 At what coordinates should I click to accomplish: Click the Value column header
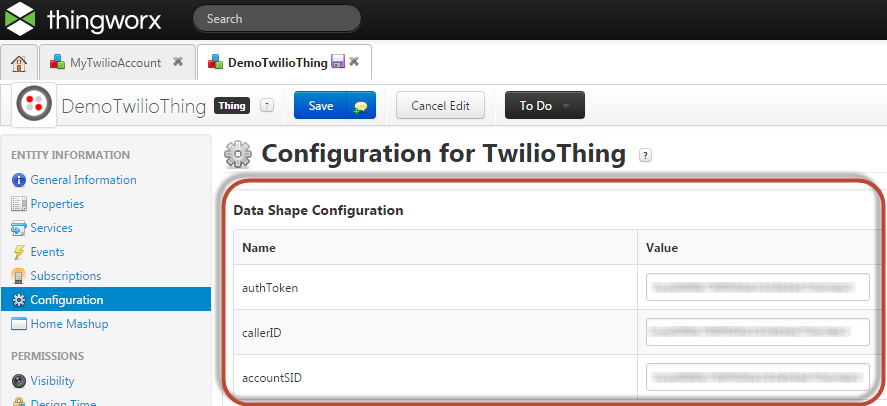[x=758, y=247]
